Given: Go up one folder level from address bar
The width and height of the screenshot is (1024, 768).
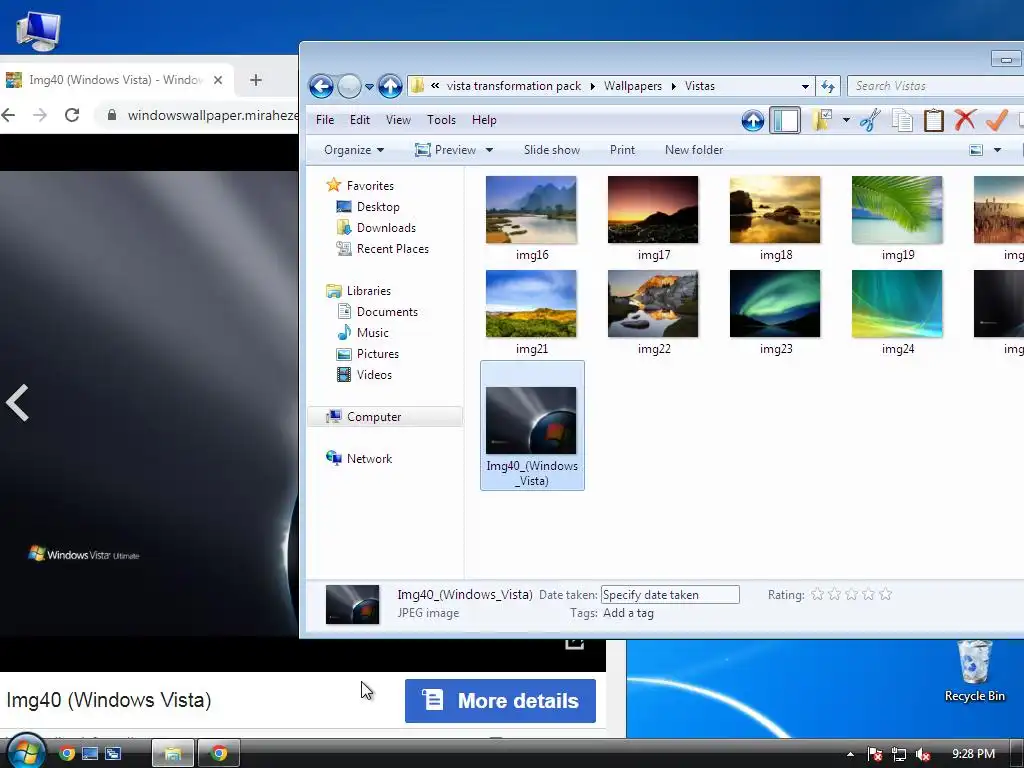Looking at the screenshot, I should [x=390, y=86].
